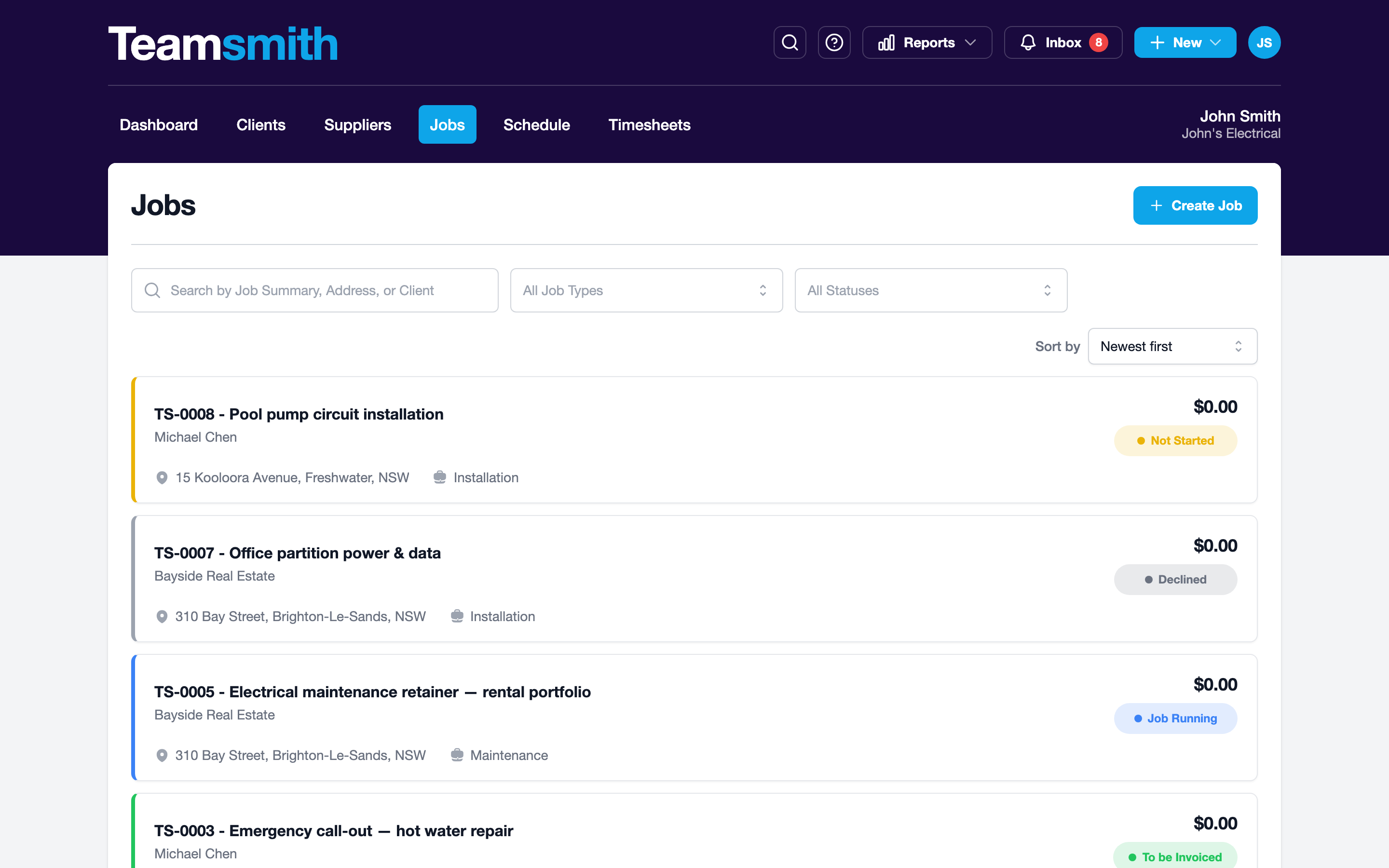Click location pin in TS-0005 job card
Screen dimensions: 1389x868
tap(162, 756)
